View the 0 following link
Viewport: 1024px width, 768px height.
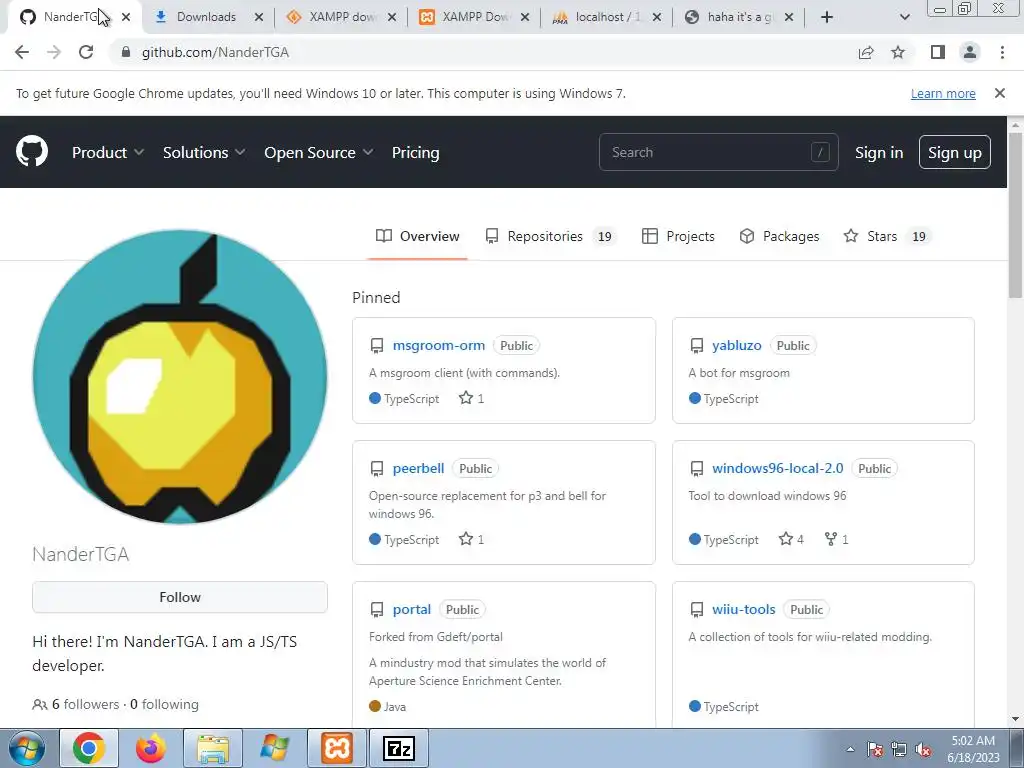click(165, 704)
